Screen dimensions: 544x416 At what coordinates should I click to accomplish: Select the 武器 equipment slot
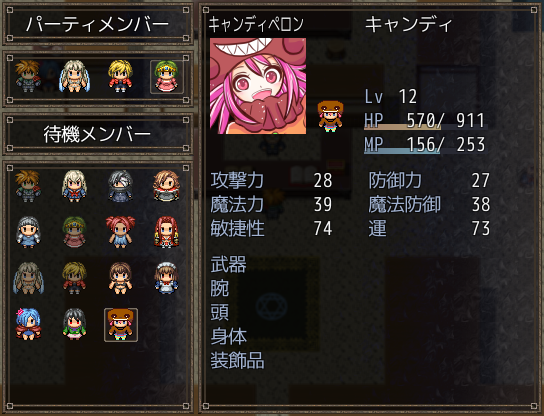[x=229, y=264]
